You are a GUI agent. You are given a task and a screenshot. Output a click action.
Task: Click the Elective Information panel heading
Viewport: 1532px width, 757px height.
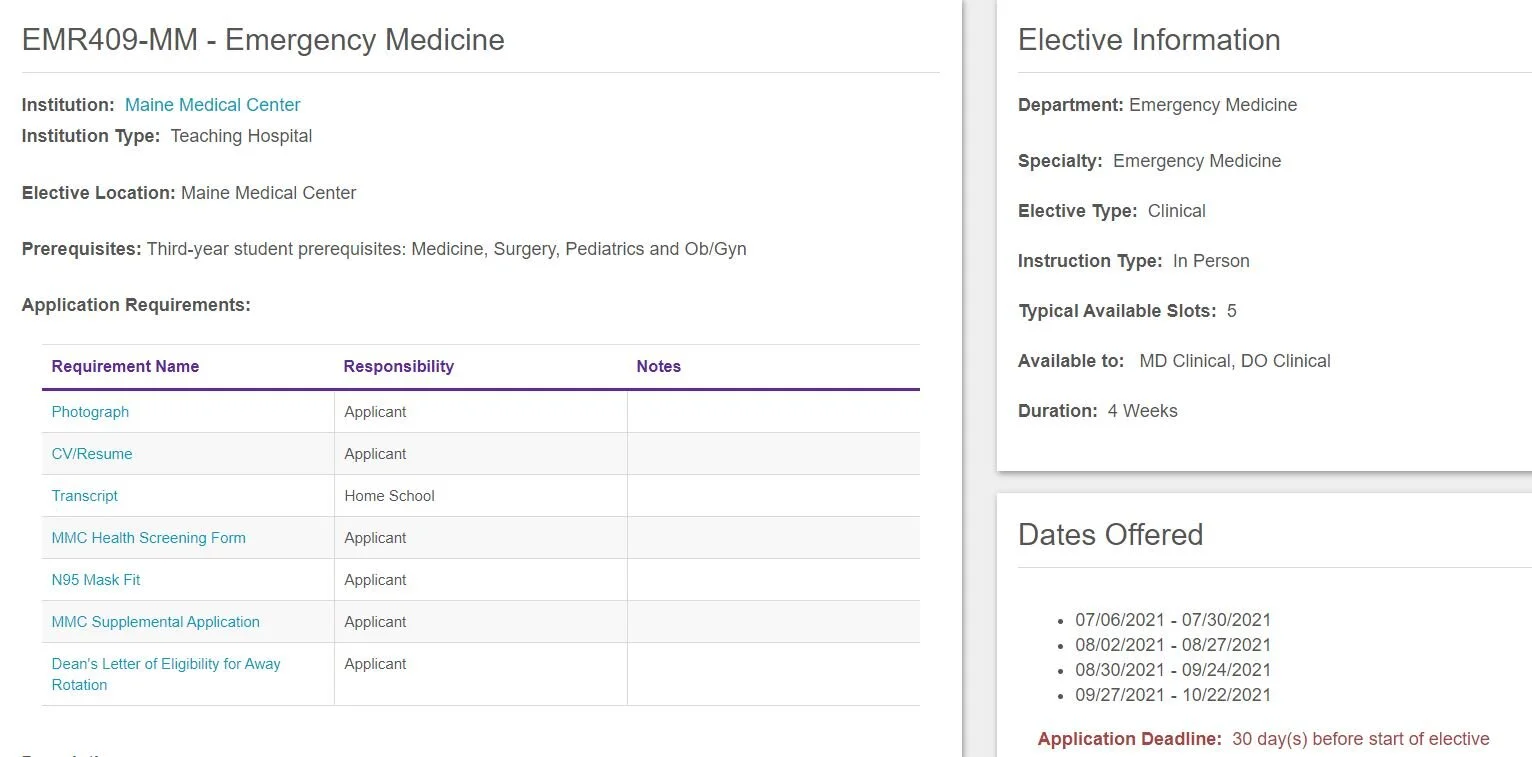[x=1149, y=40]
